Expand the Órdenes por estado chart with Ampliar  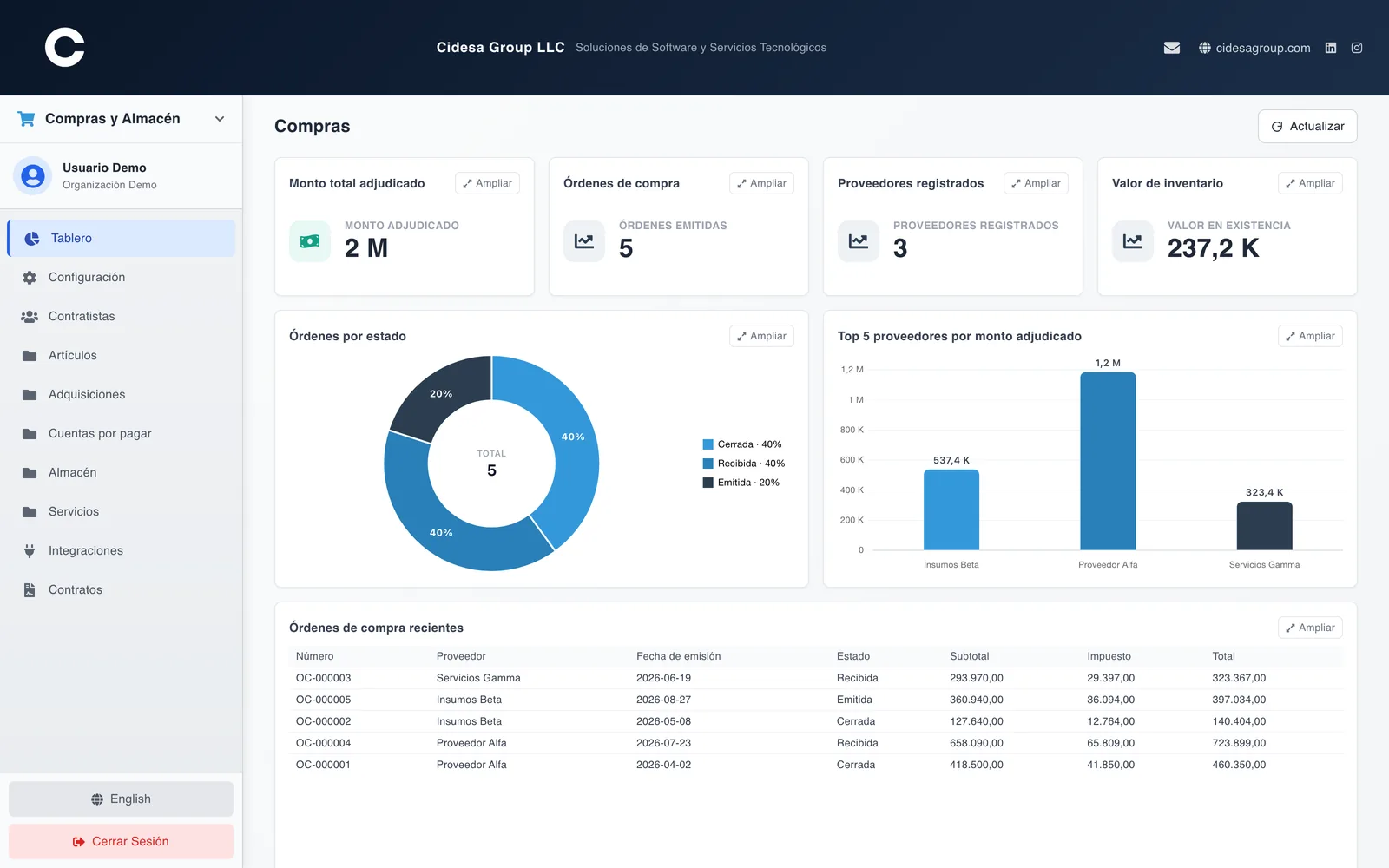761,336
